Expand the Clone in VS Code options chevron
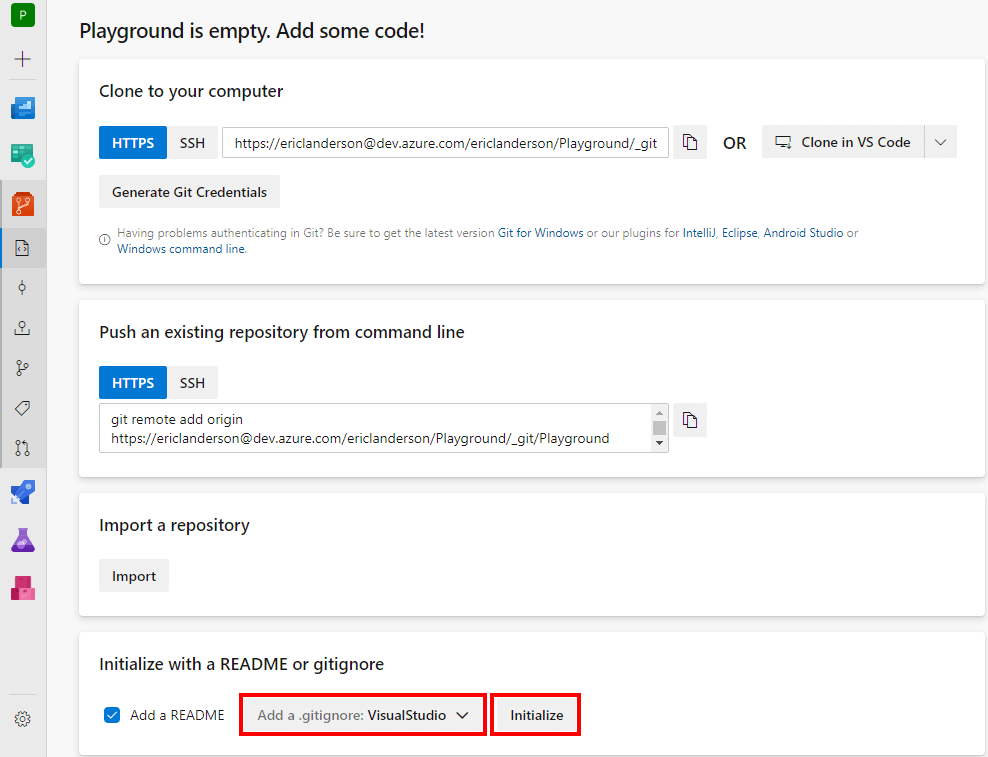 (941, 142)
